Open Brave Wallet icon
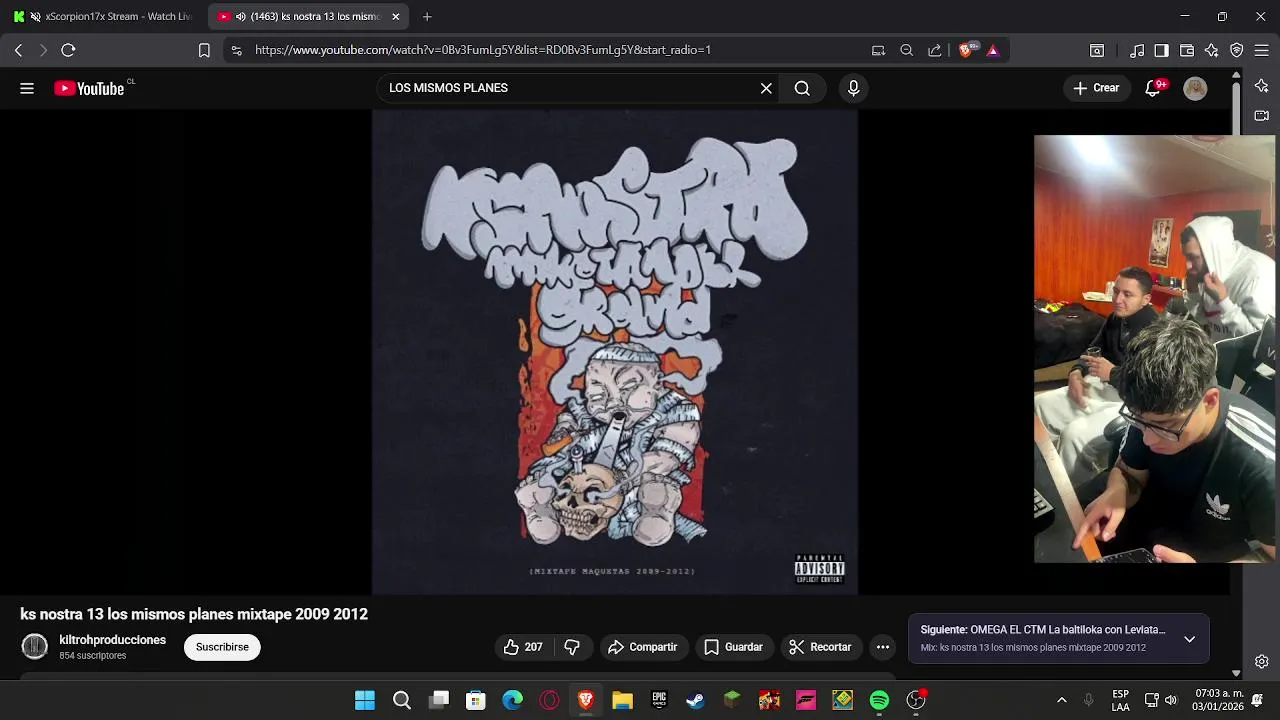Image resolution: width=1280 pixels, height=720 pixels. click(1187, 50)
